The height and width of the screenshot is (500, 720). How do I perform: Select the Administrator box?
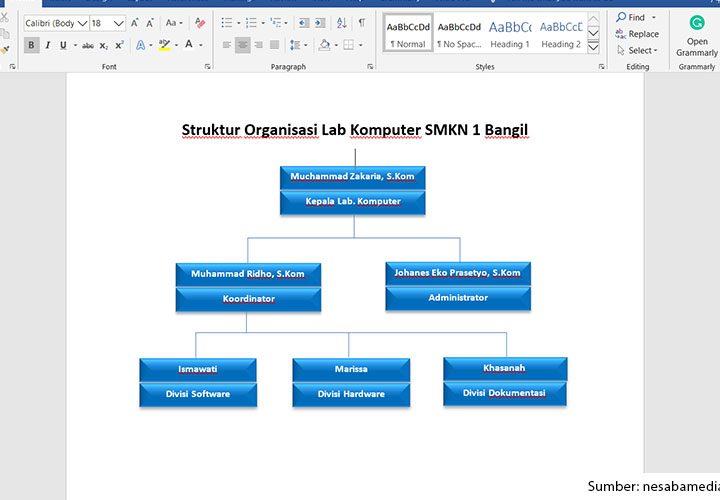458,298
